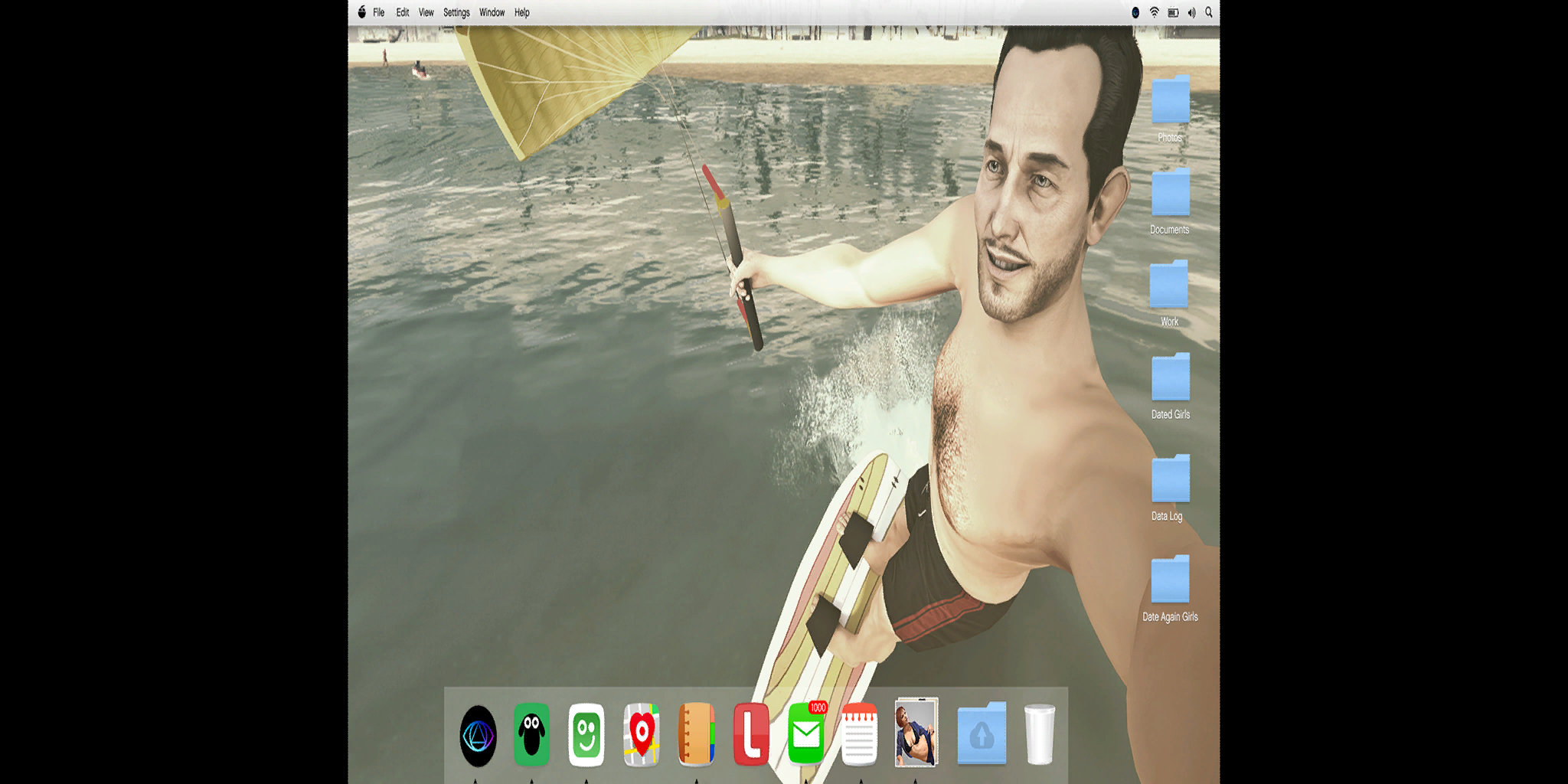Open the woman photo preview in dock
1568x784 pixels.
(916, 732)
